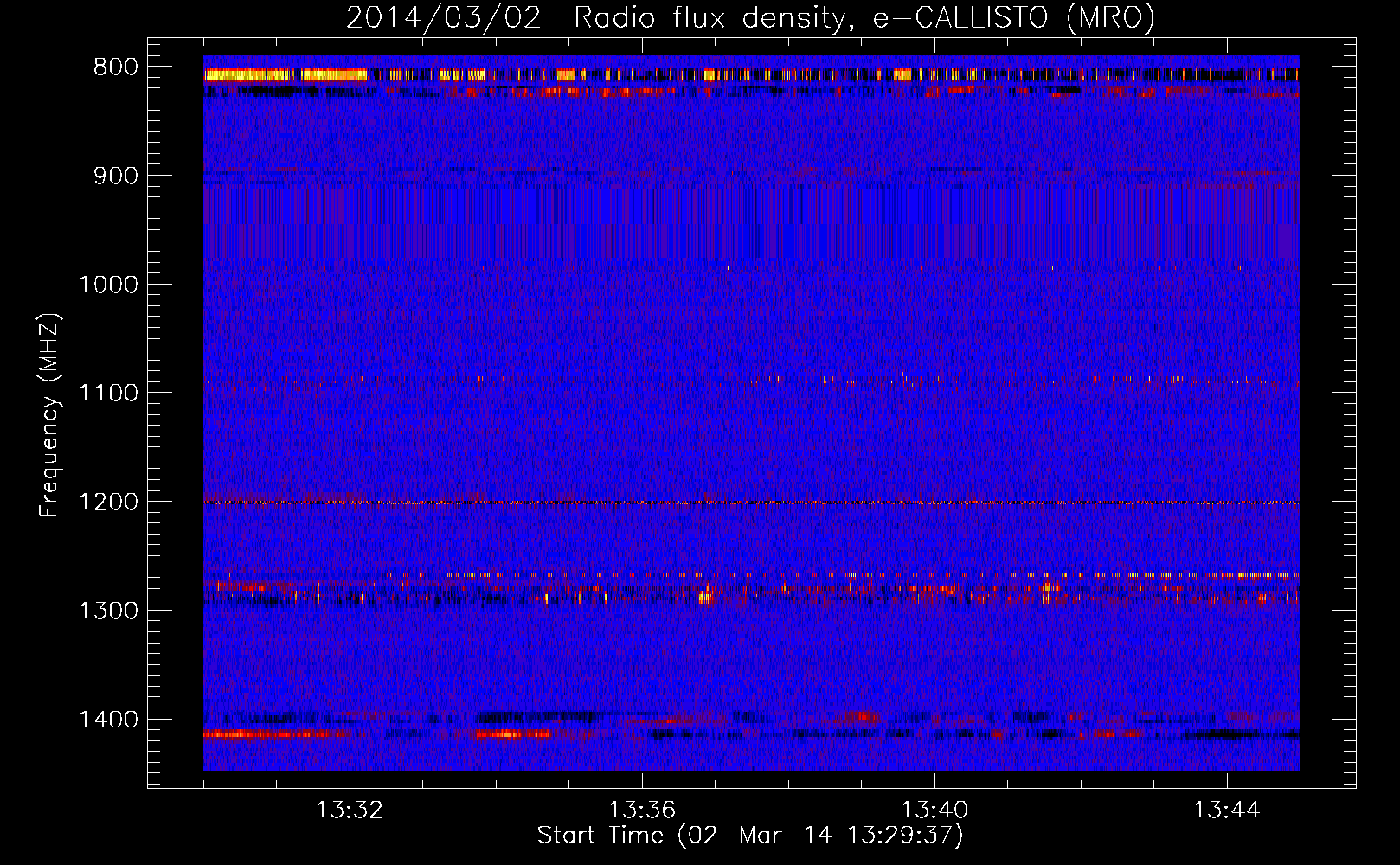Click the 'Start Time (02-Mar-14 13:29:37)' axis title
Screen dimensions: 1400x865
click(x=750, y=836)
